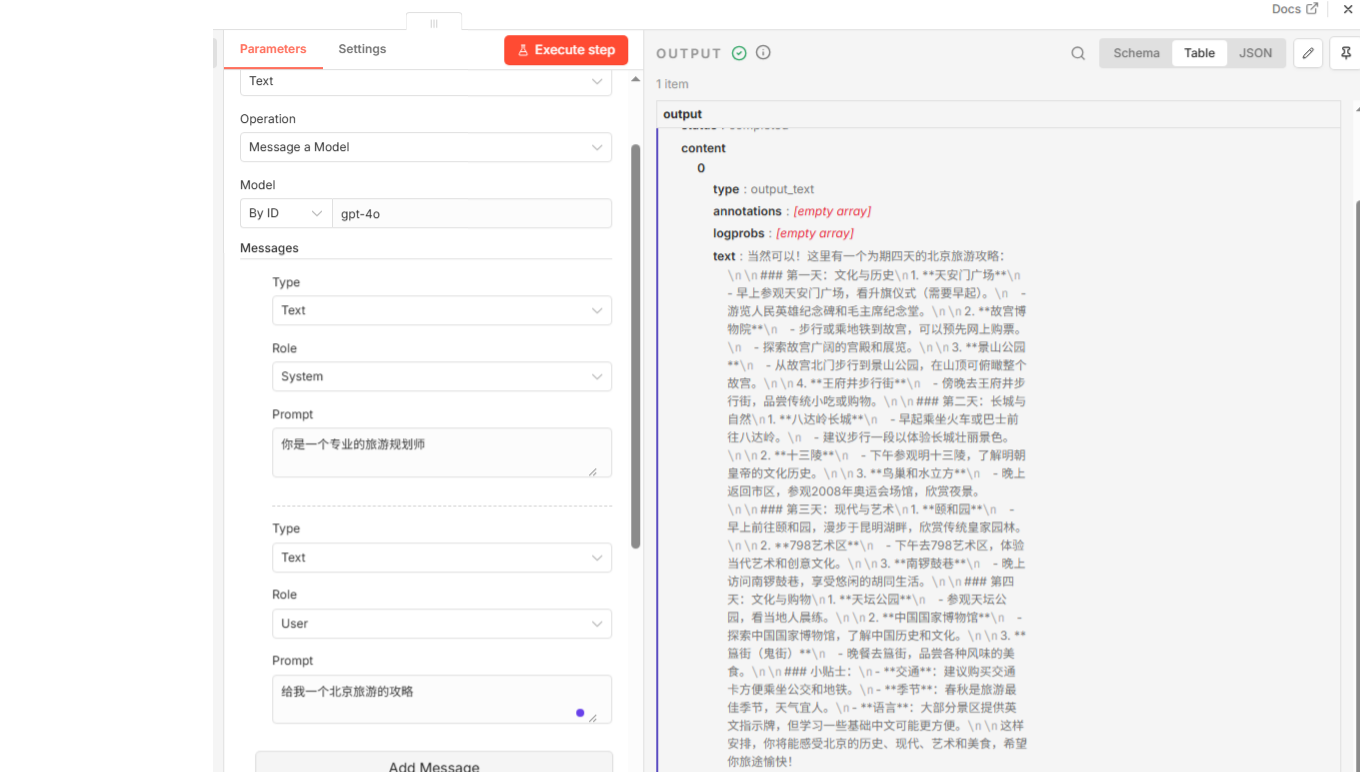Open the first message Type dropdown
Screen dimensions: 1360x772
coord(442,310)
